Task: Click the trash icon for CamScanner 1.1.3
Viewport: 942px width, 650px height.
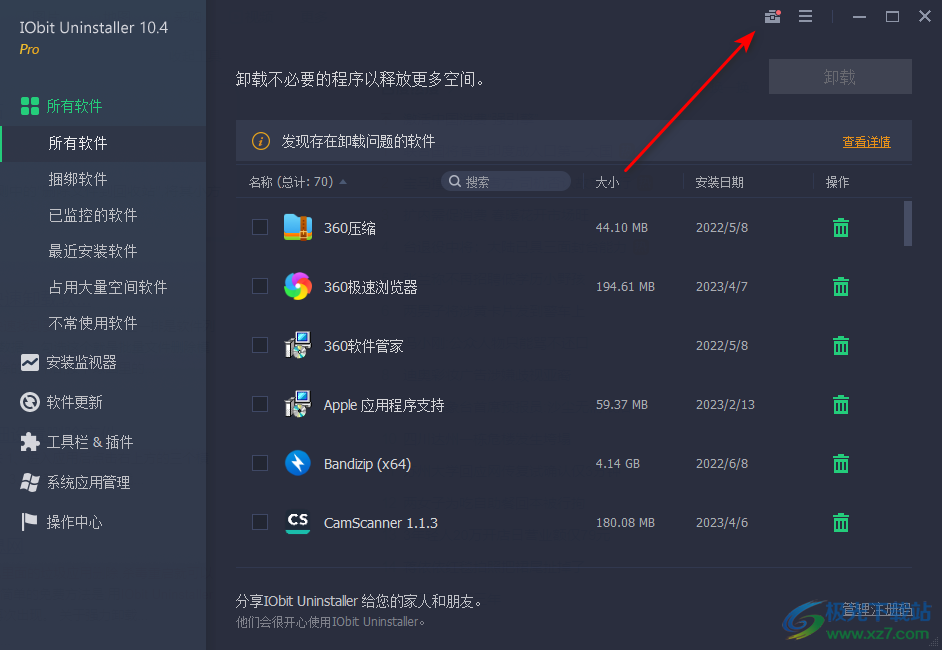Action: tap(840, 522)
